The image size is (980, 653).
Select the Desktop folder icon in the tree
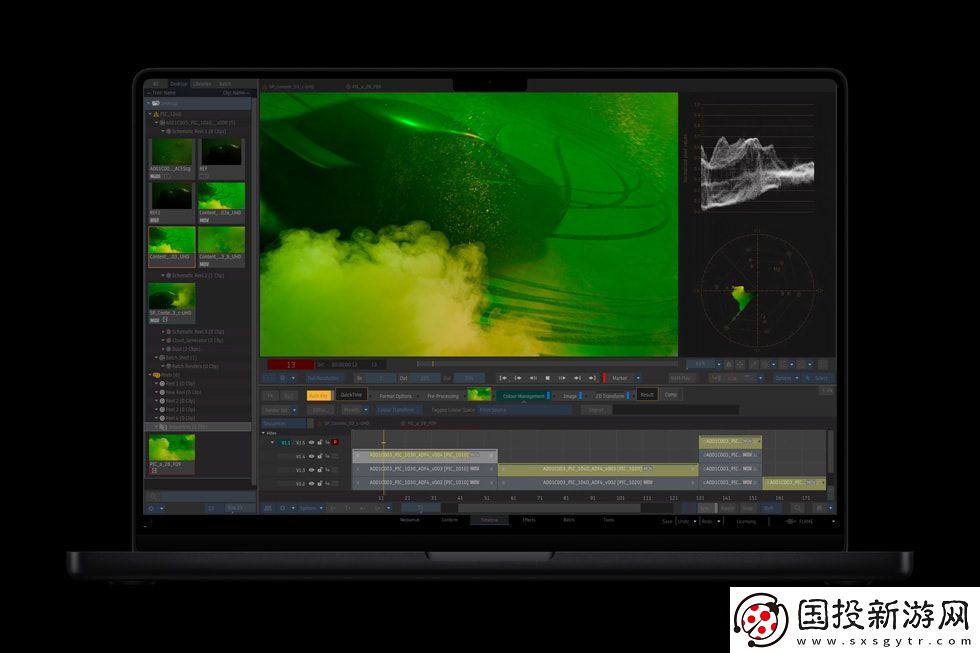coord(152,103)
